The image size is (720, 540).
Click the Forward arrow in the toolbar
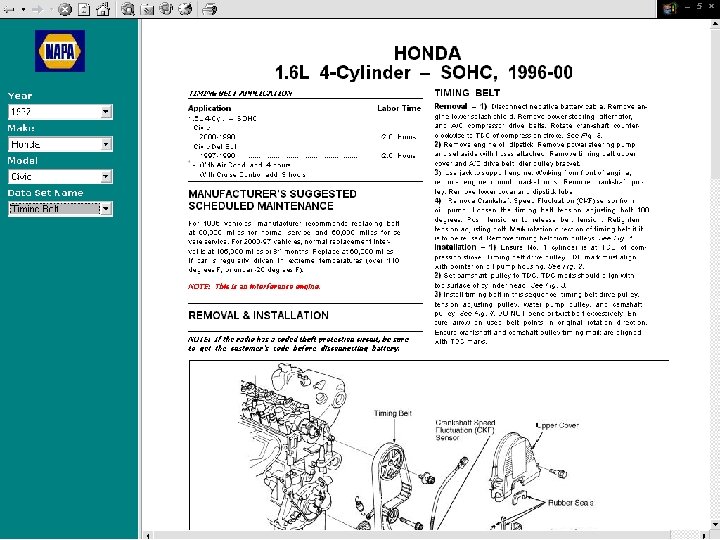pyautogui.click(x=38, y=9)
